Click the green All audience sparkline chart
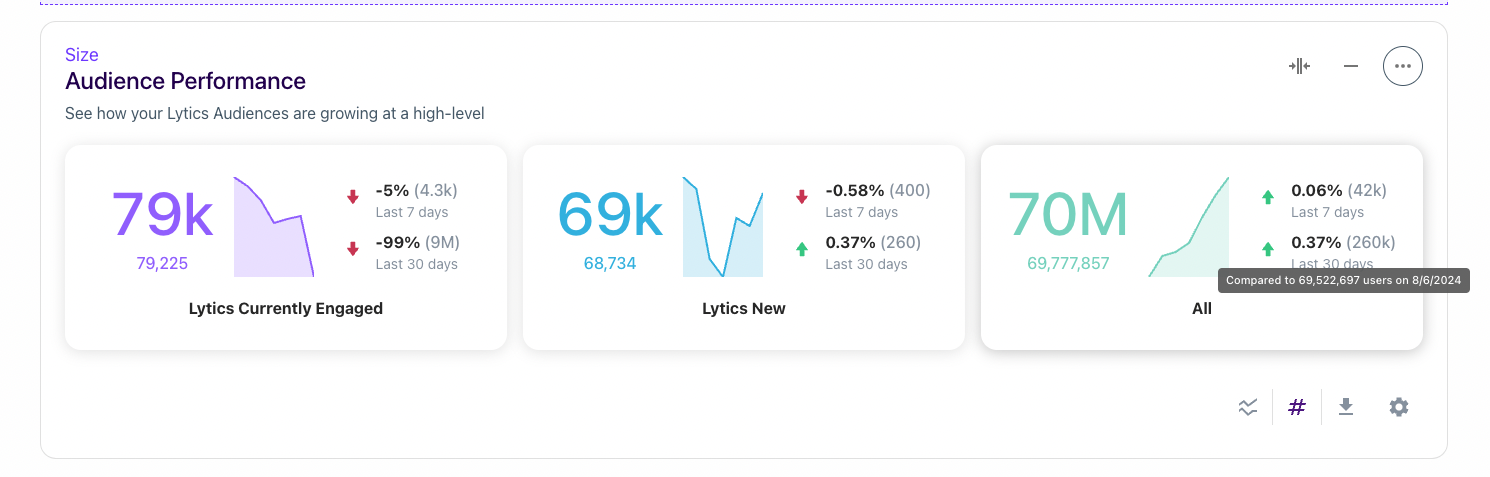 [1189, 227]
